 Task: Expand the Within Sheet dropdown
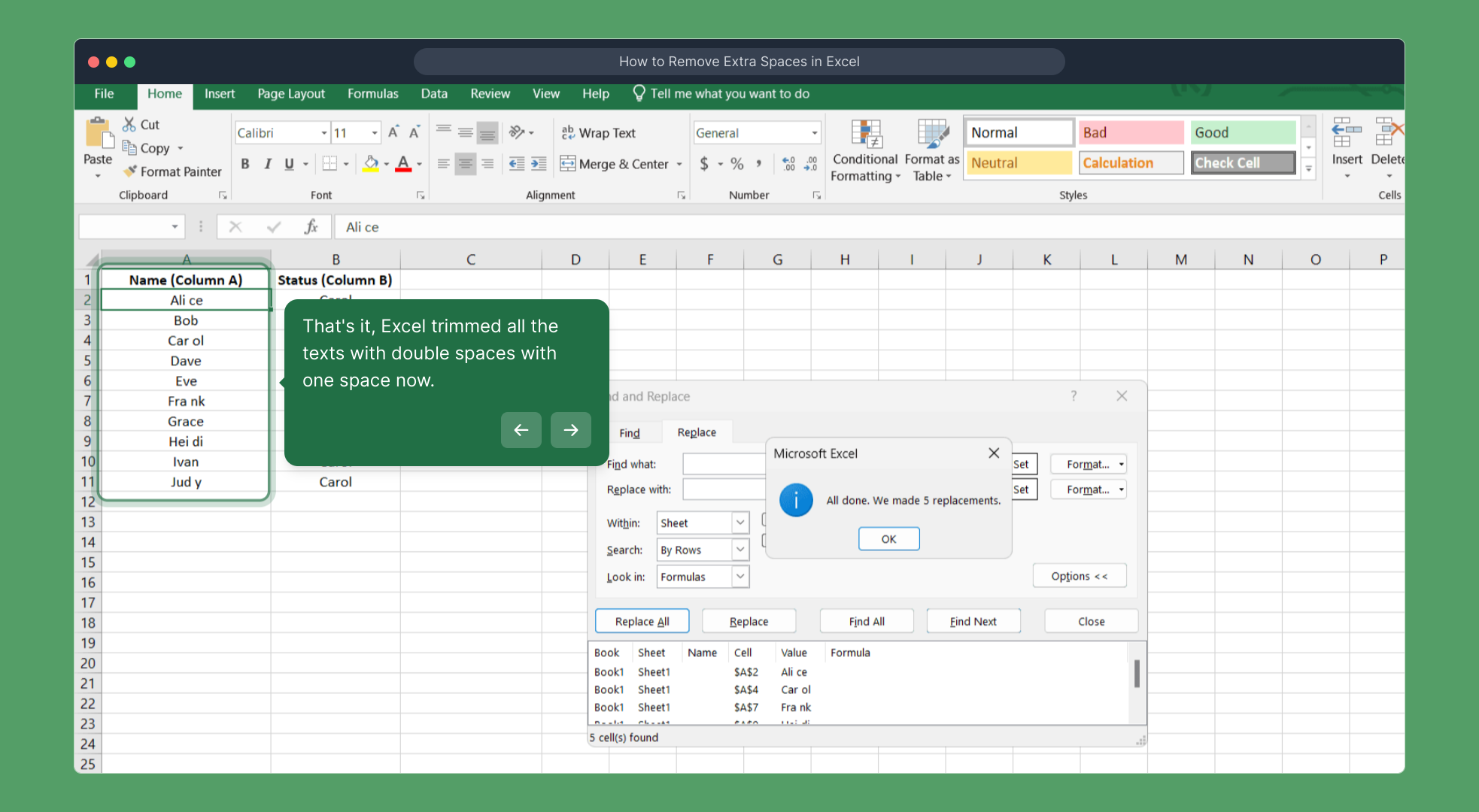740,523
